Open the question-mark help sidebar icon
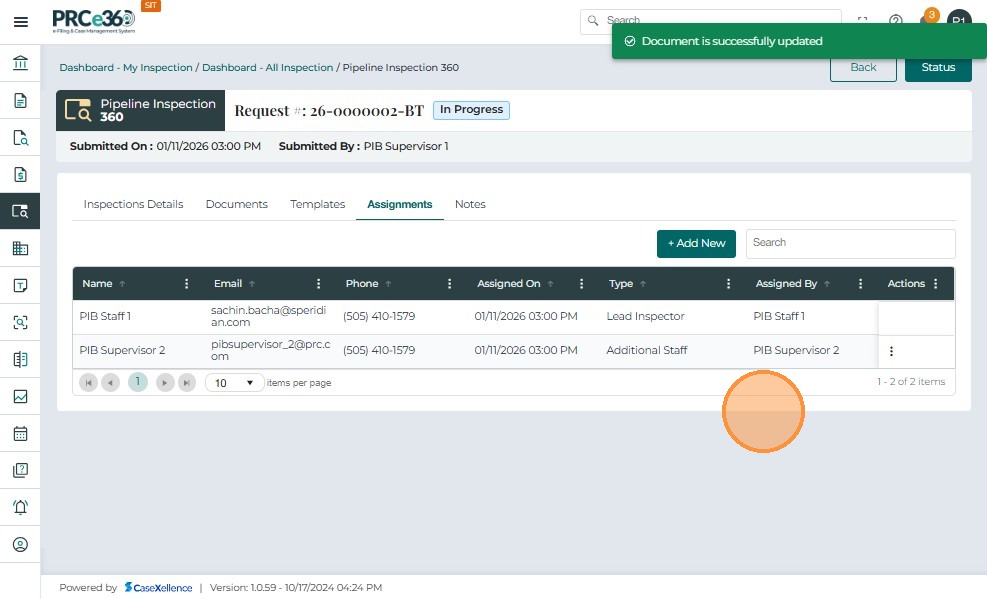 tap(20, 470)
